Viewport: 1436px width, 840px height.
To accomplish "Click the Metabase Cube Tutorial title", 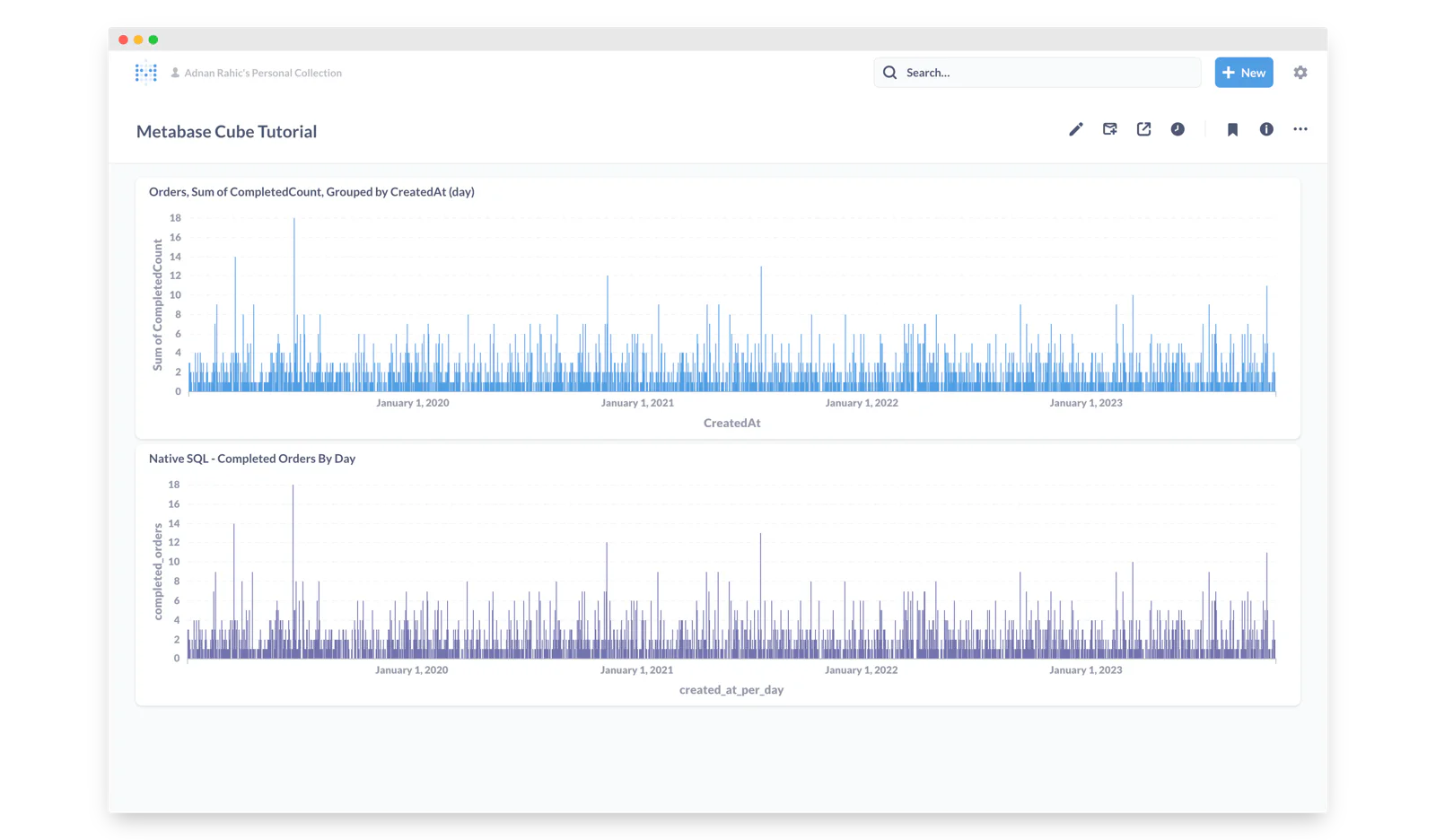I will click(226, 132).
